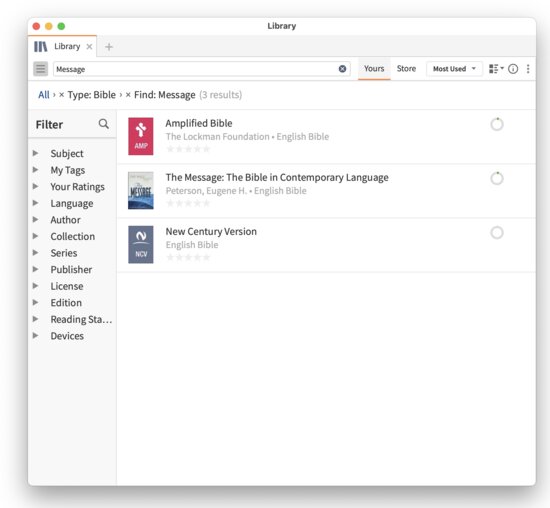The width and height of the screenshot is (550, 508).
Task: Click the Type: Bible breadcrumb
Action: click(x=92, y=95)
